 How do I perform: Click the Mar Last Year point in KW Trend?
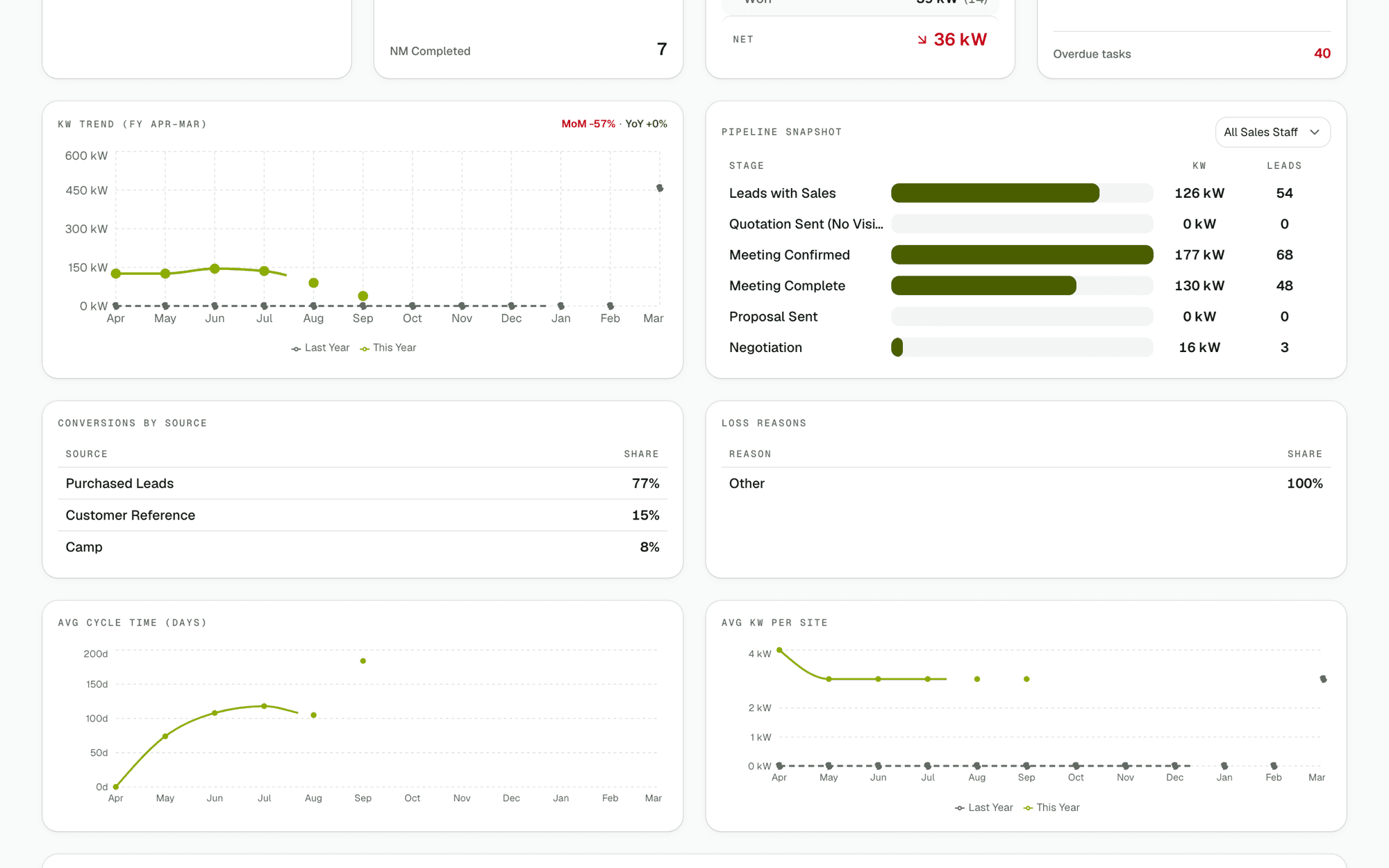(x=660, y=188)
